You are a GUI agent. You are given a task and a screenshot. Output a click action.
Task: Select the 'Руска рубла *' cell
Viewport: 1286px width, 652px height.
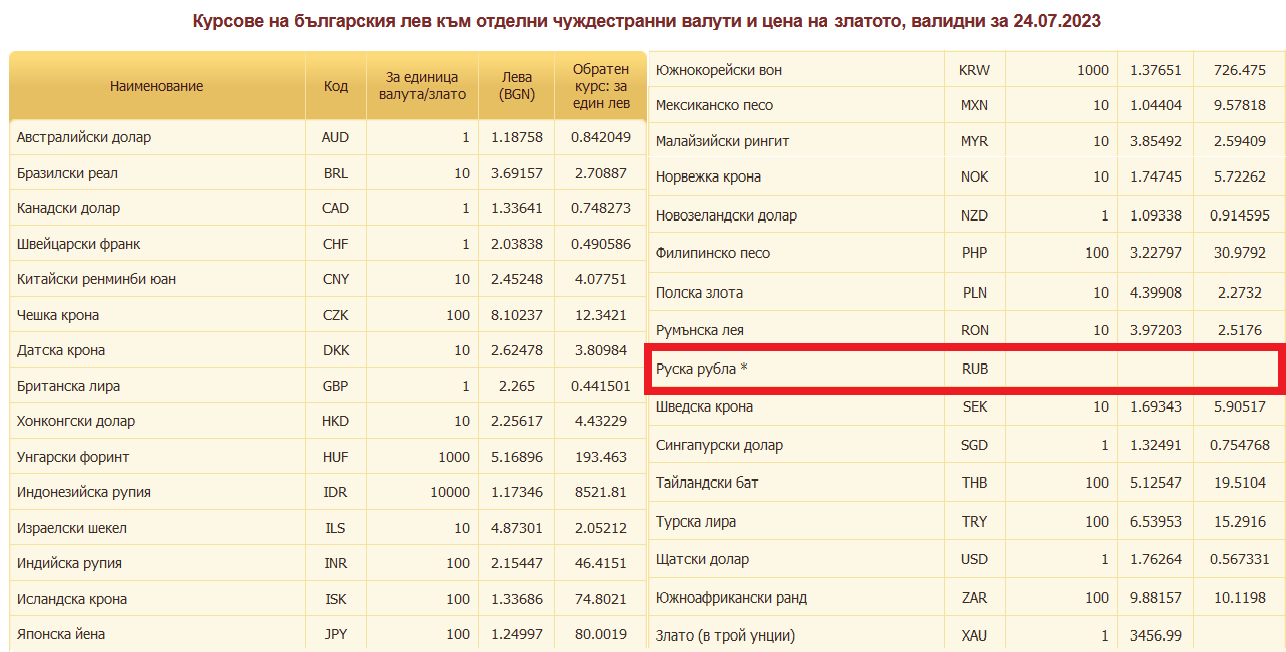coord(702,369)
